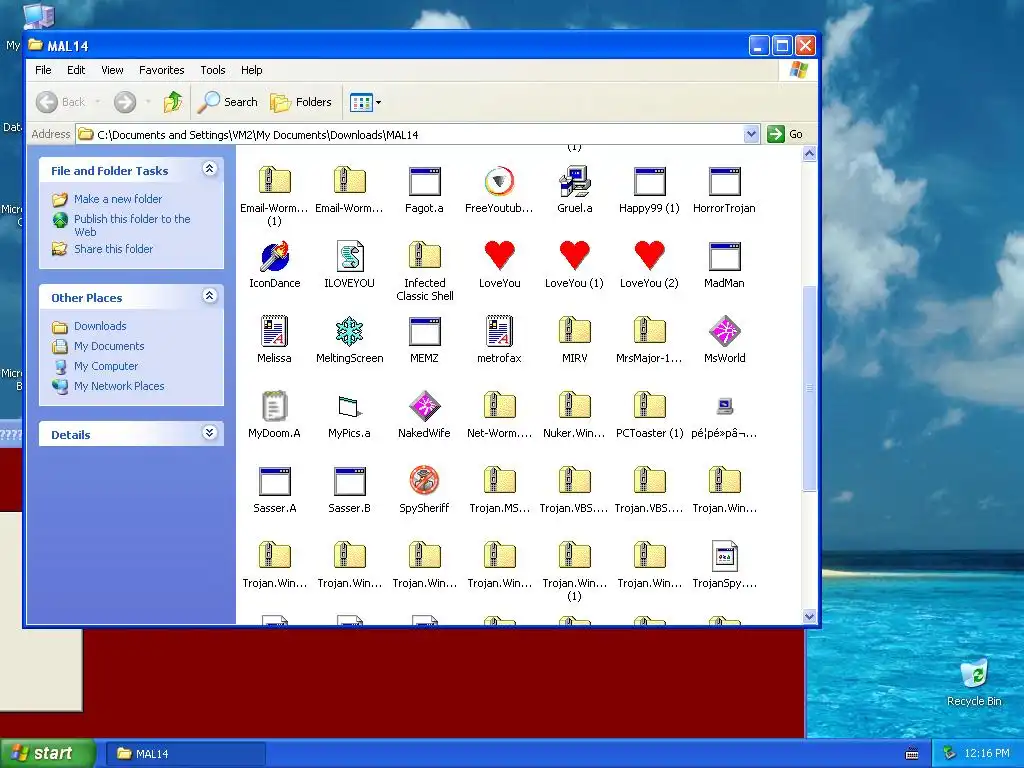Screen dimensions: 1024x768
Task: Select the MIRV zip folder
Action: [x=575, y=331]
